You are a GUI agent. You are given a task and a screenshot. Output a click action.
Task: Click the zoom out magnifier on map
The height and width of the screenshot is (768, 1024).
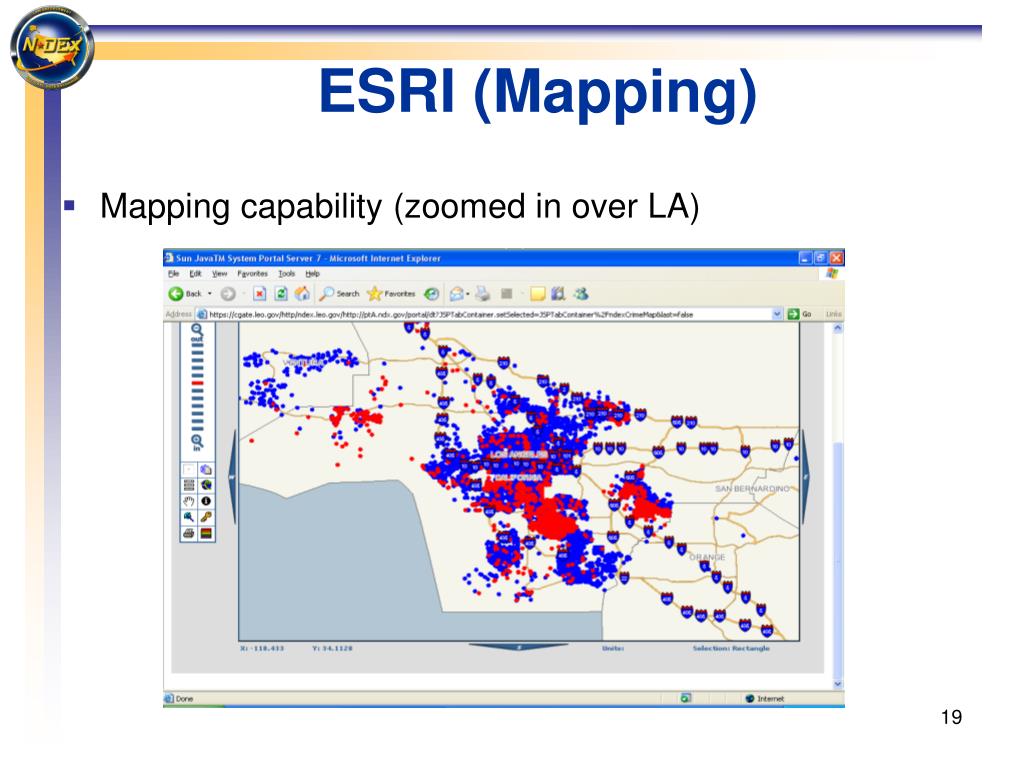[x=197, y=330]
